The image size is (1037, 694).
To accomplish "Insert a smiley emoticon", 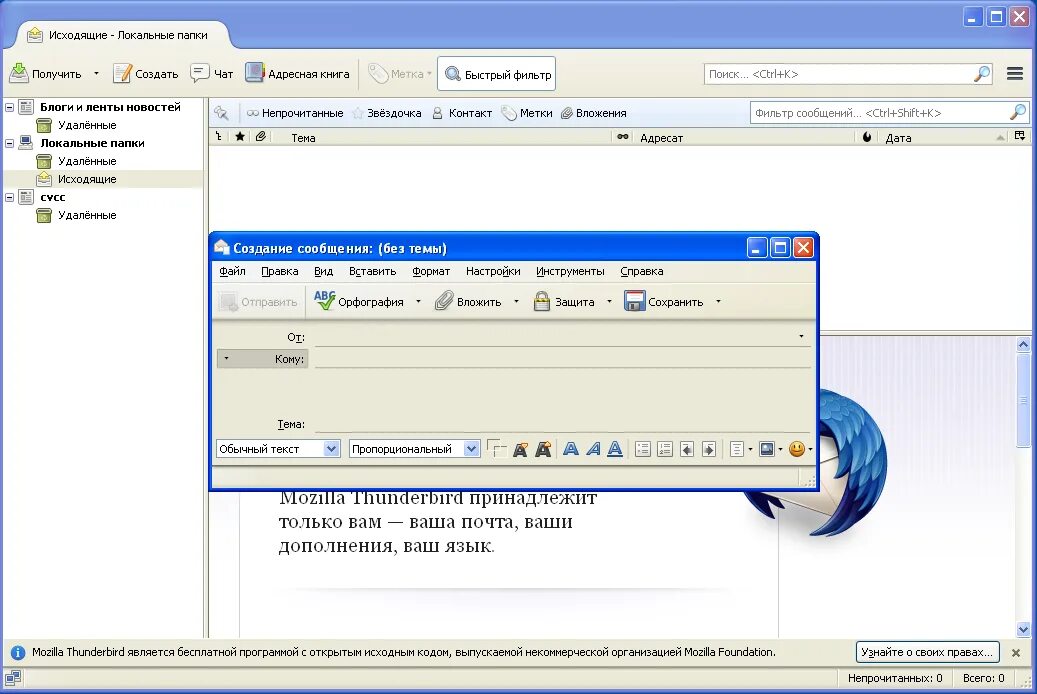I will (797, 449).
